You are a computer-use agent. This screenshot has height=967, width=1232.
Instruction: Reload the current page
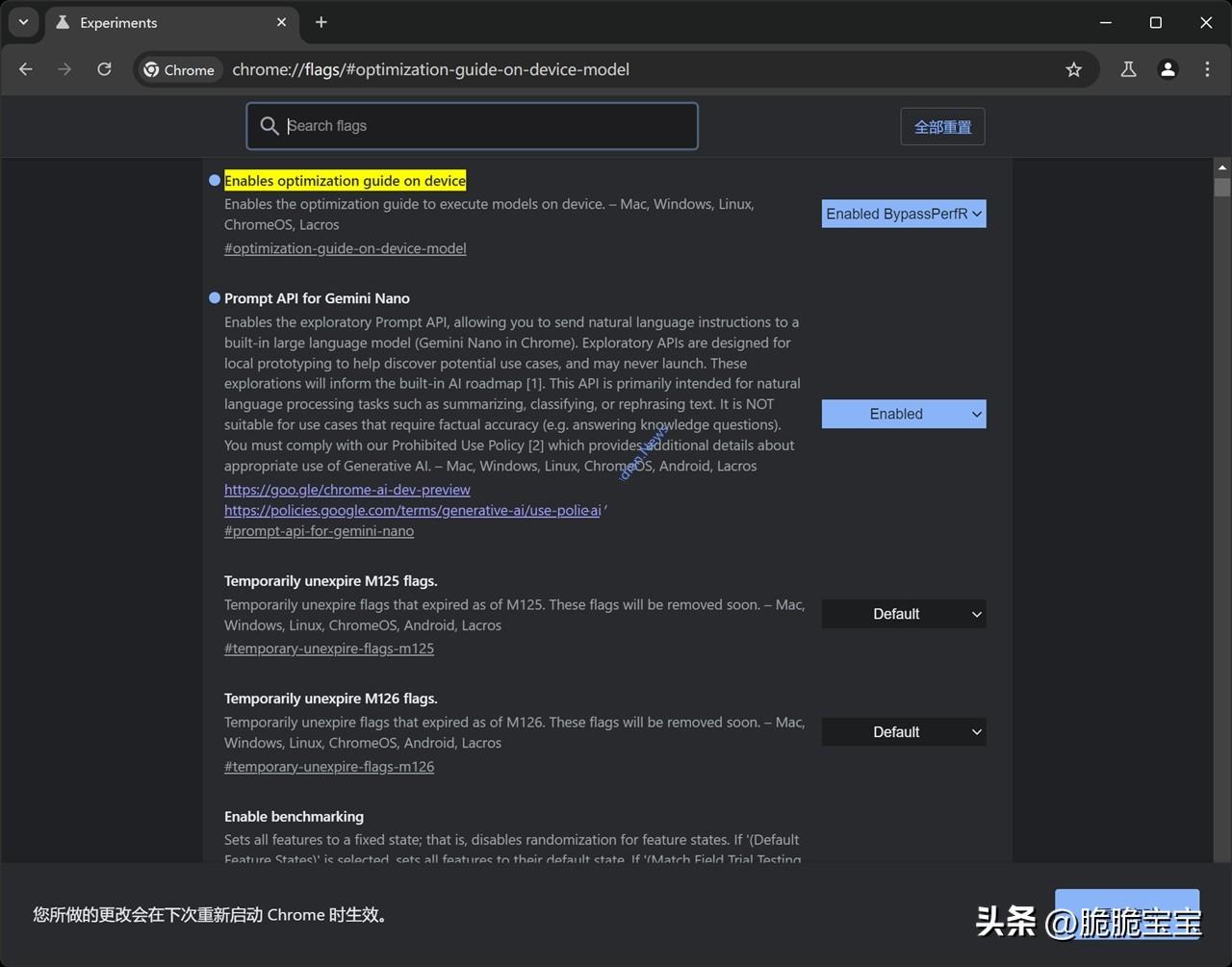(104, 69)
